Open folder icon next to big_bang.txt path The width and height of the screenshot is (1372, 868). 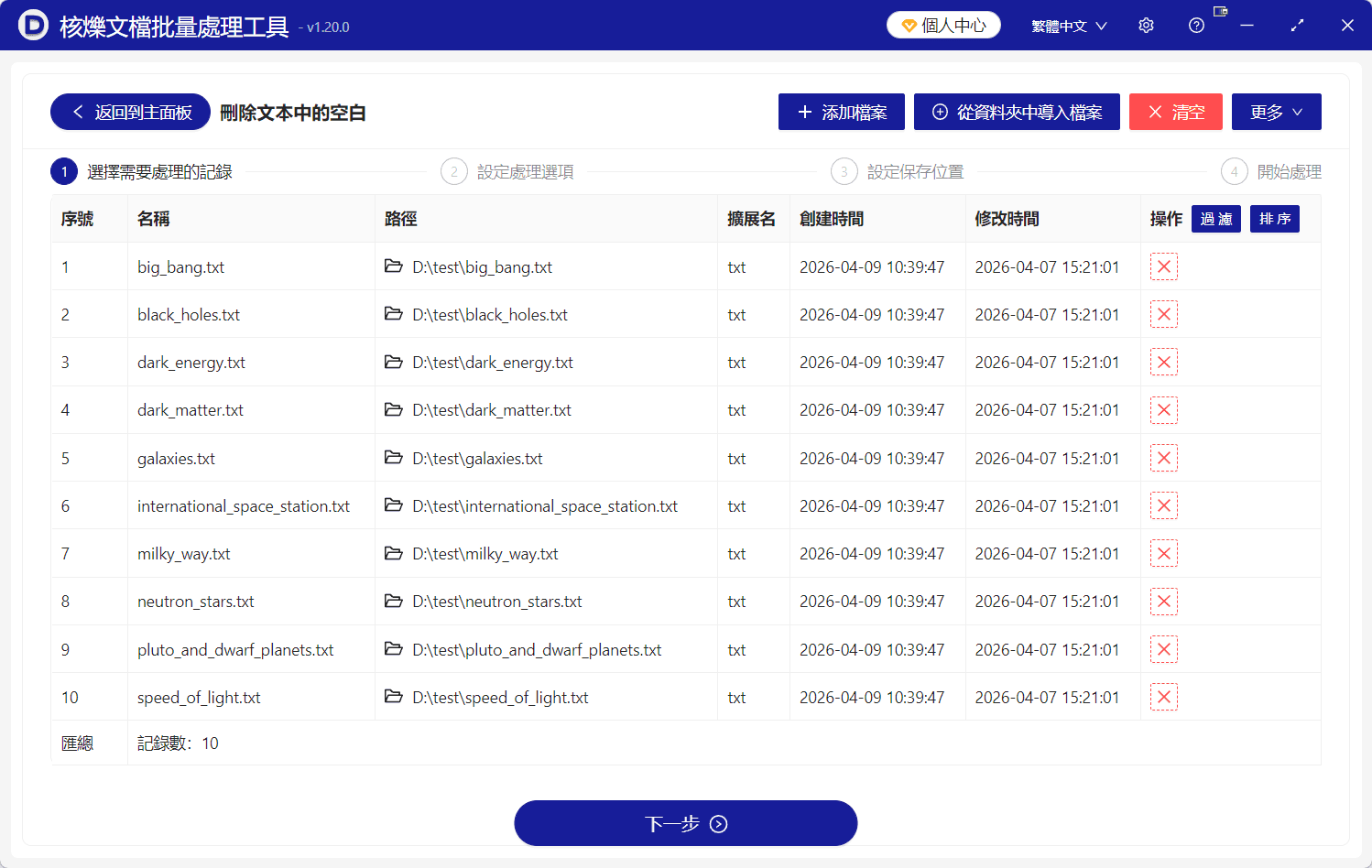(393, 266)
